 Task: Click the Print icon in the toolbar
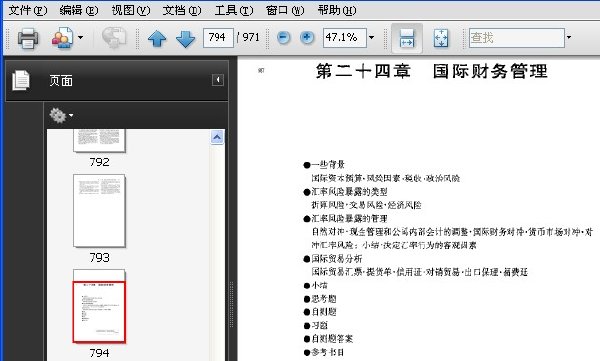click(x=28, y=38)
